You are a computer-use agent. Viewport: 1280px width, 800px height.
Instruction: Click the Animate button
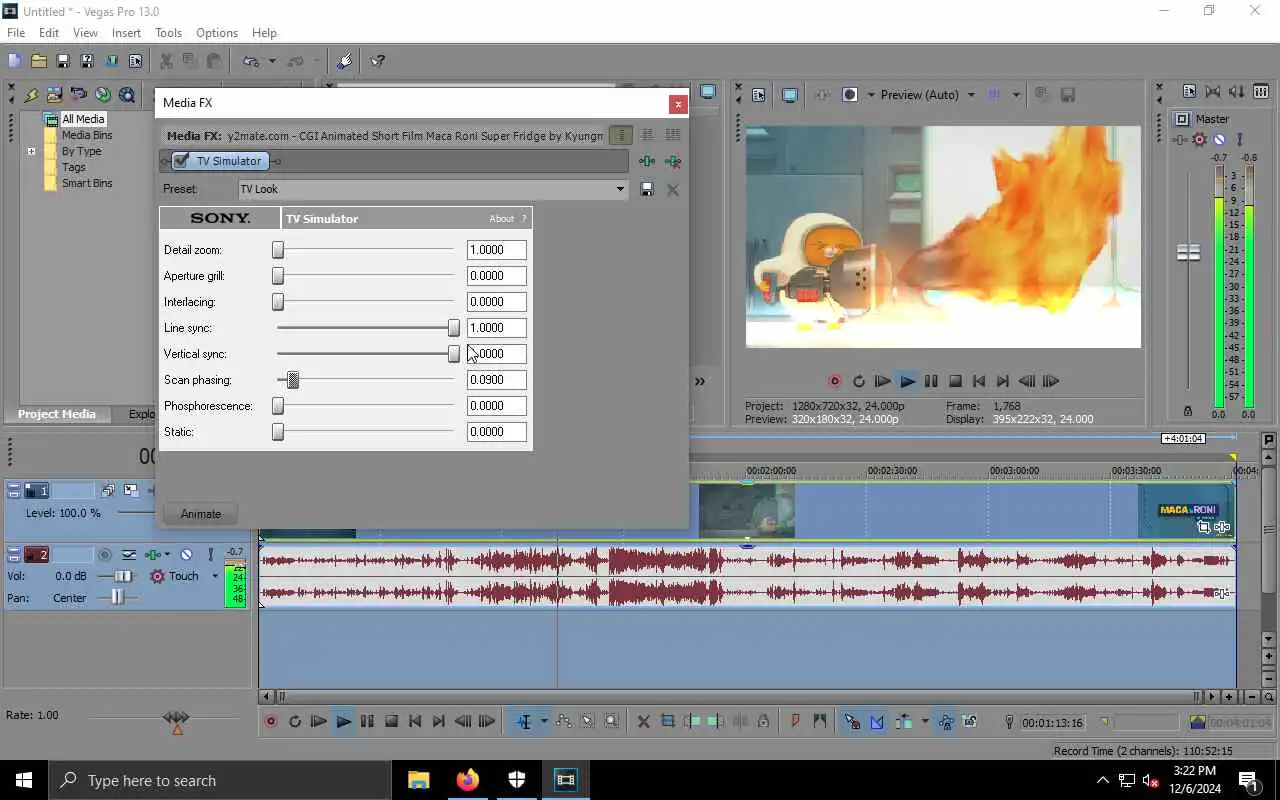pyautogui.click(x=201, y=514)
